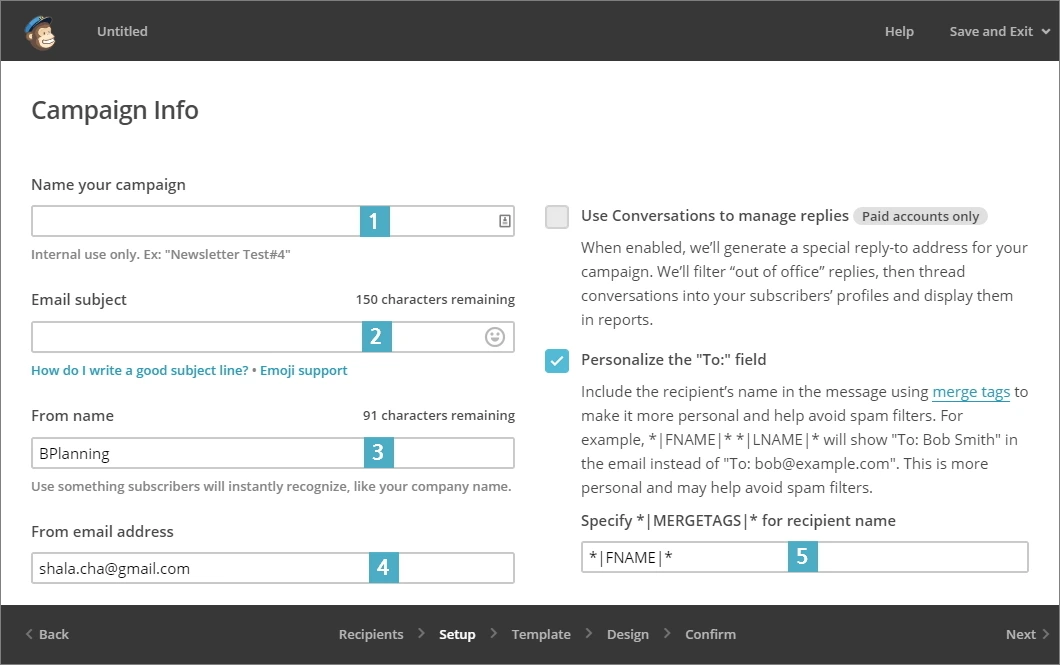Jump to the Design step
Viewport: 1060px width, 665px height.
[x=627, y=635]
